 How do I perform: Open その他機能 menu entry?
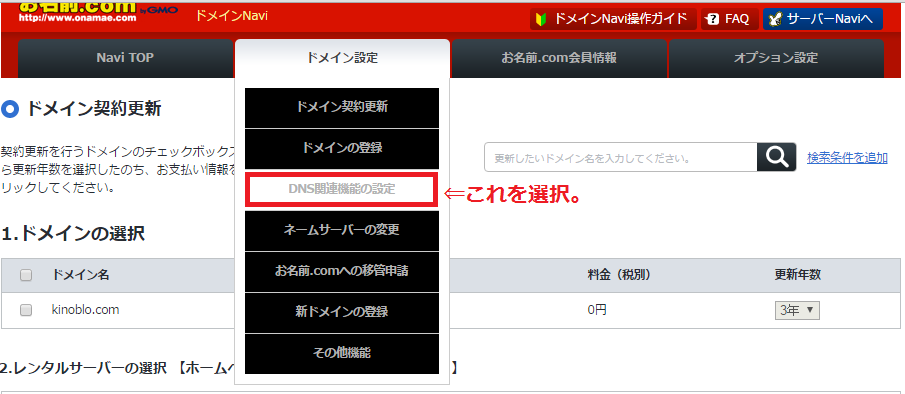click(342, 353)
